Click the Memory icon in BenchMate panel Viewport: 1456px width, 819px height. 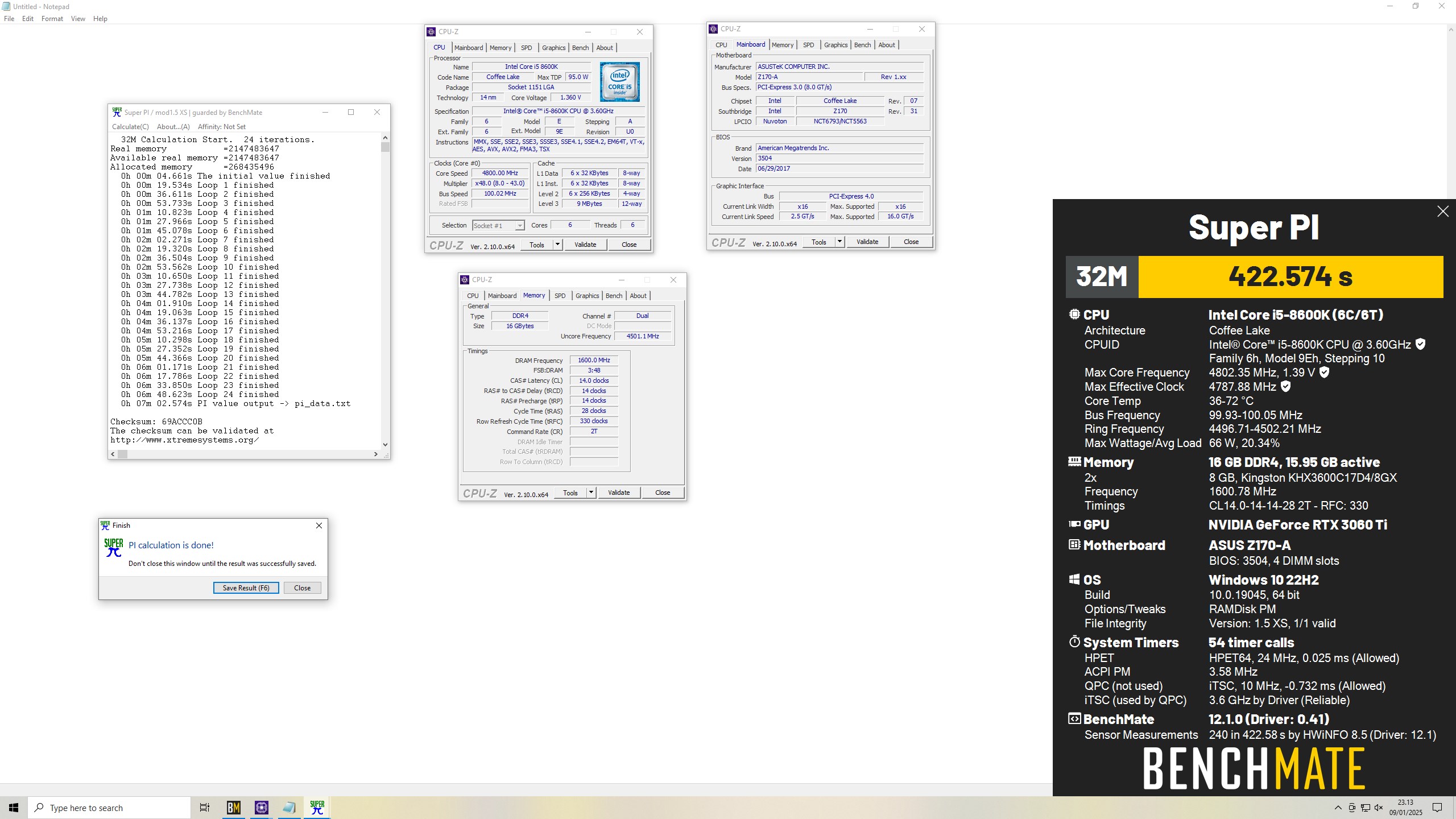[1074, 461]
